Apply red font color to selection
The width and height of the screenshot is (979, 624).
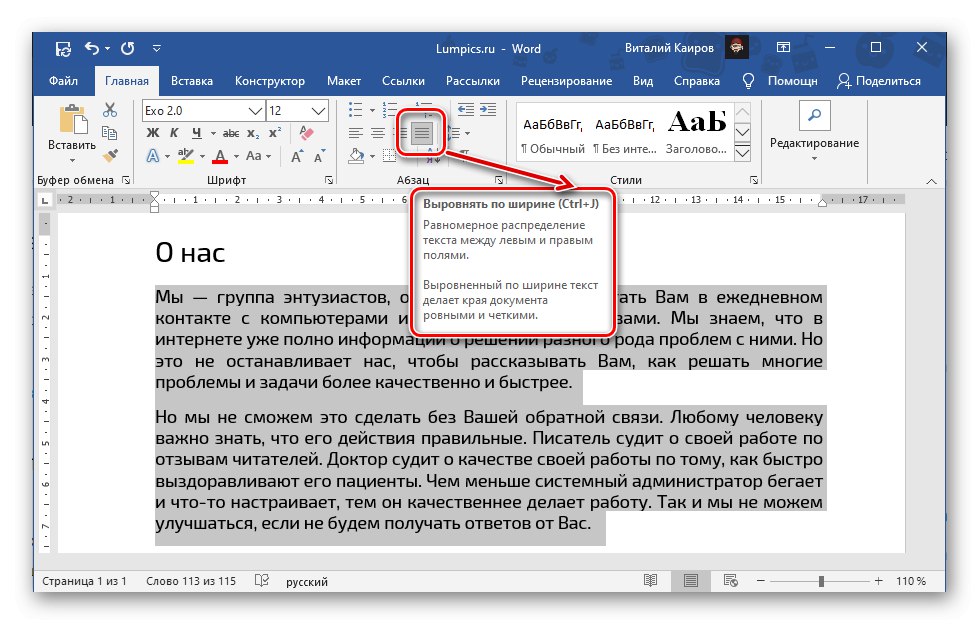tap(219, 157)
